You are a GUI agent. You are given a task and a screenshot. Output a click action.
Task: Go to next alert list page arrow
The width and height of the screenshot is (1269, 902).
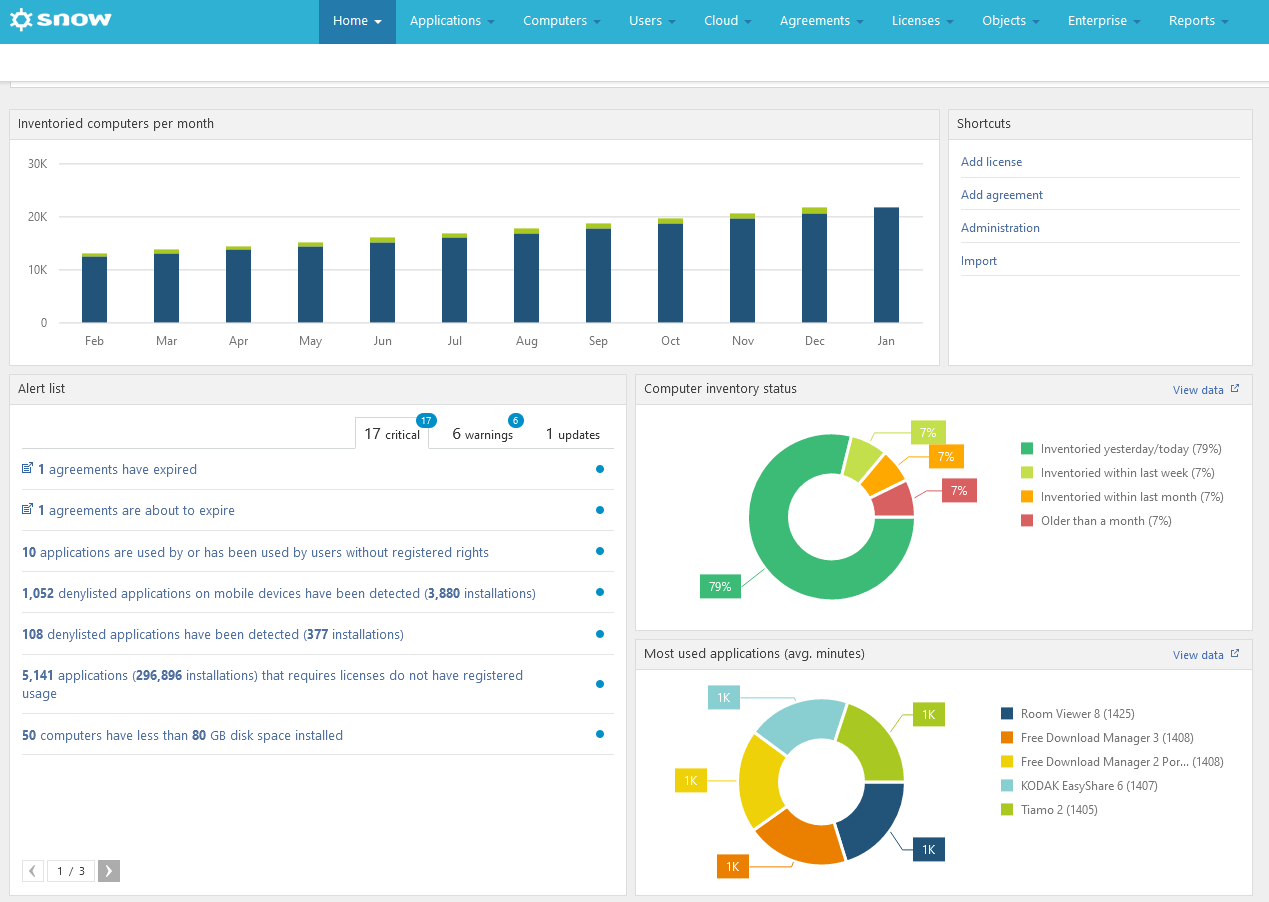click(x=109, y=871)
